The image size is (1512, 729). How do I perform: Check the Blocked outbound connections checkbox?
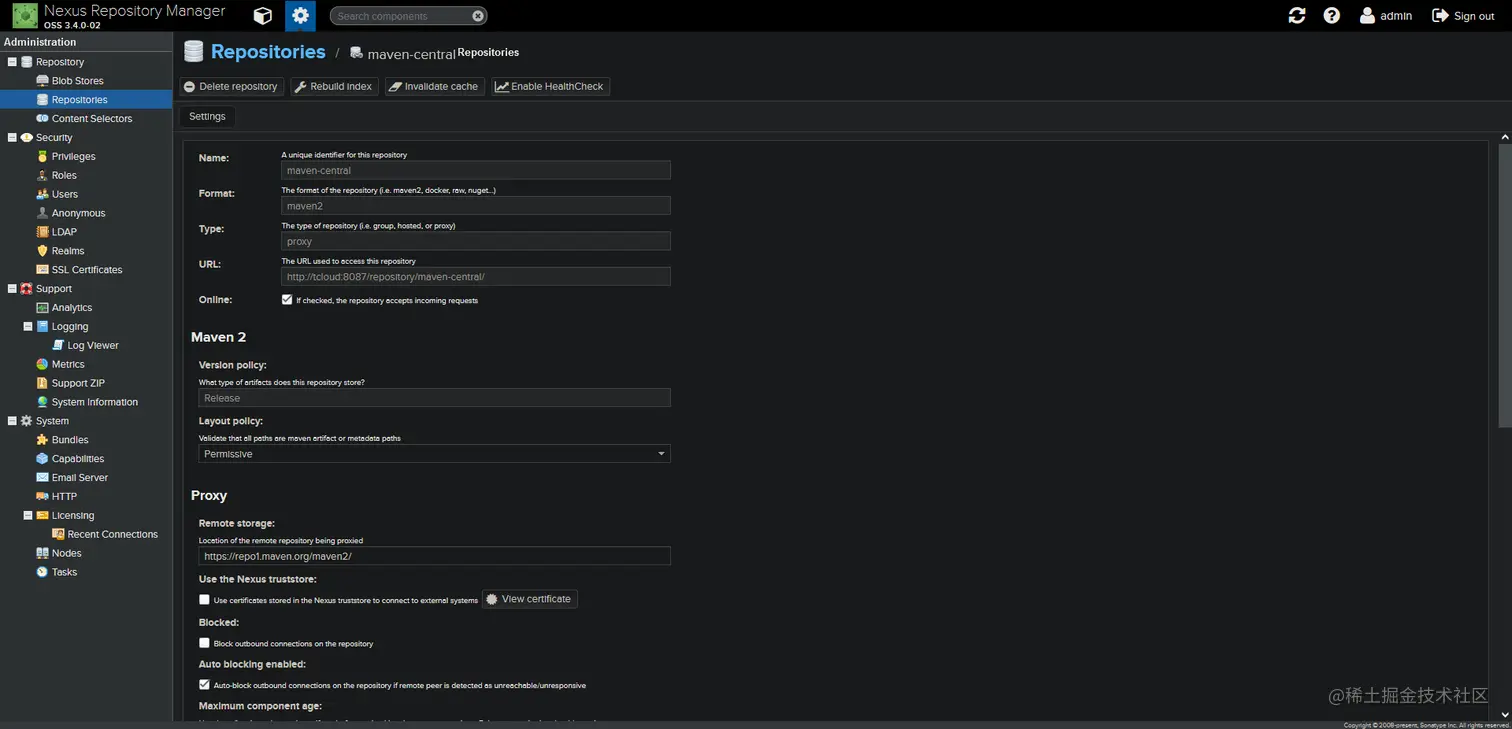tap(204, 643)
